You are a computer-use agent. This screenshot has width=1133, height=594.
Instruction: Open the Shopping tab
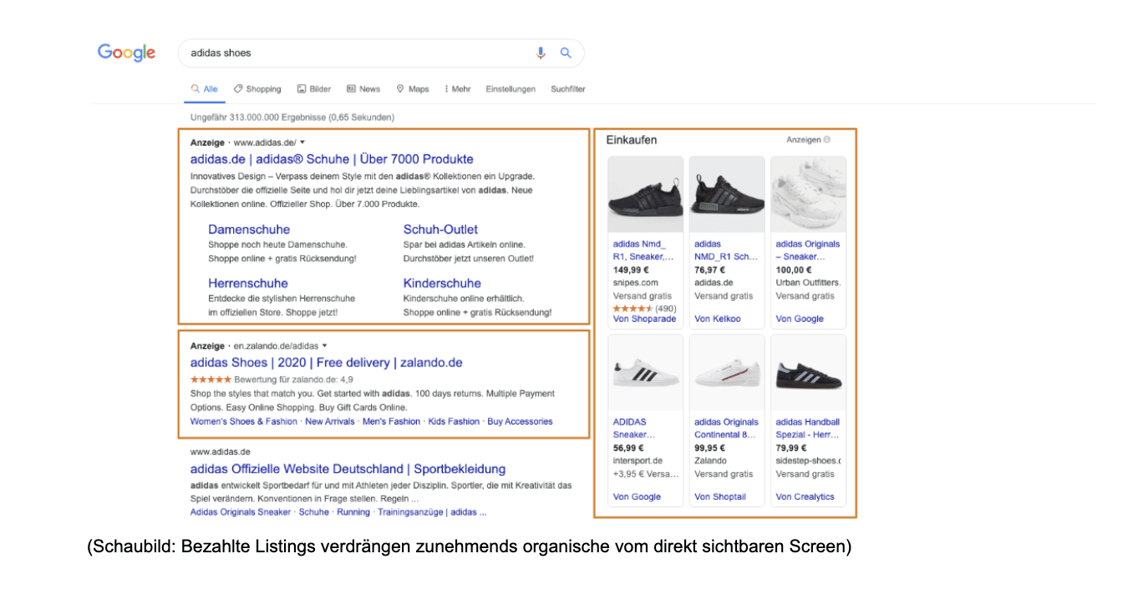[257, 89]
